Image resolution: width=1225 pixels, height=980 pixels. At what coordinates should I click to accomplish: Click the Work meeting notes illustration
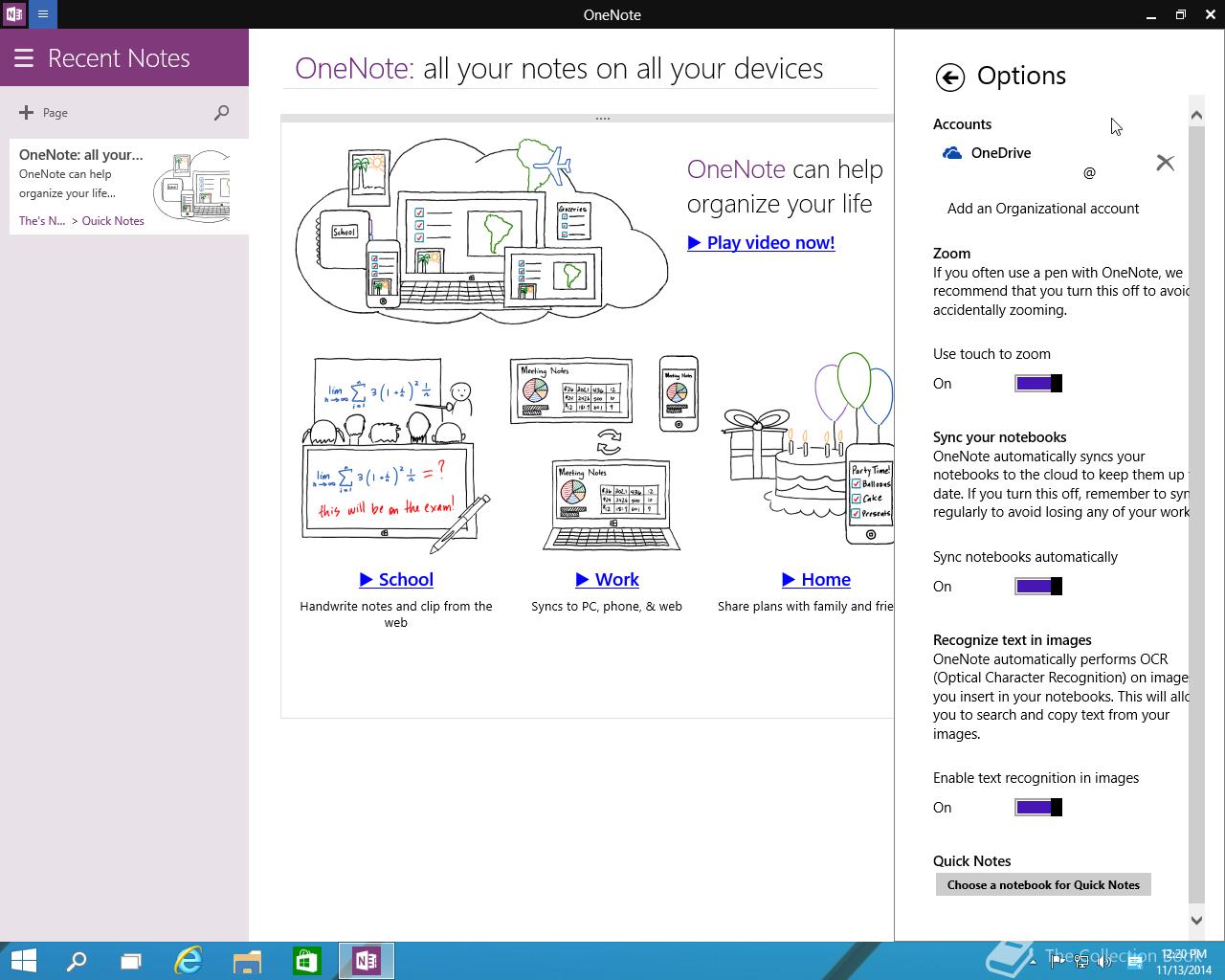(605, 453)
